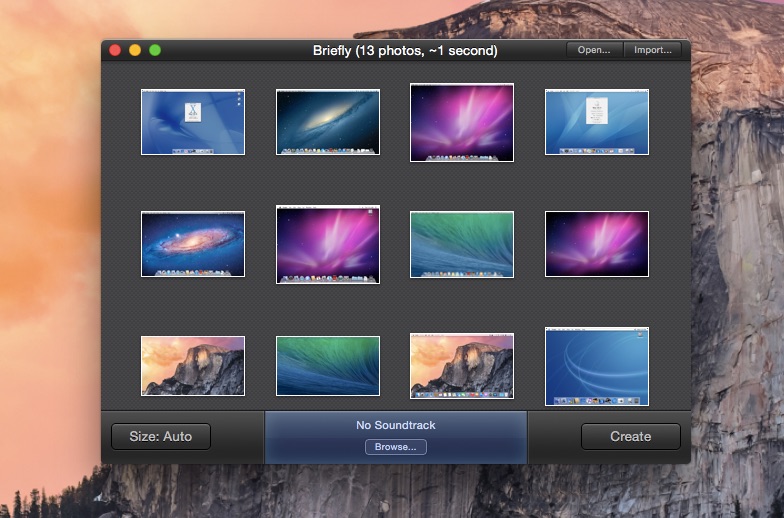
Task: Select purple aurora thumbnail with dock, no drive icon
Action: pos(462,122)
